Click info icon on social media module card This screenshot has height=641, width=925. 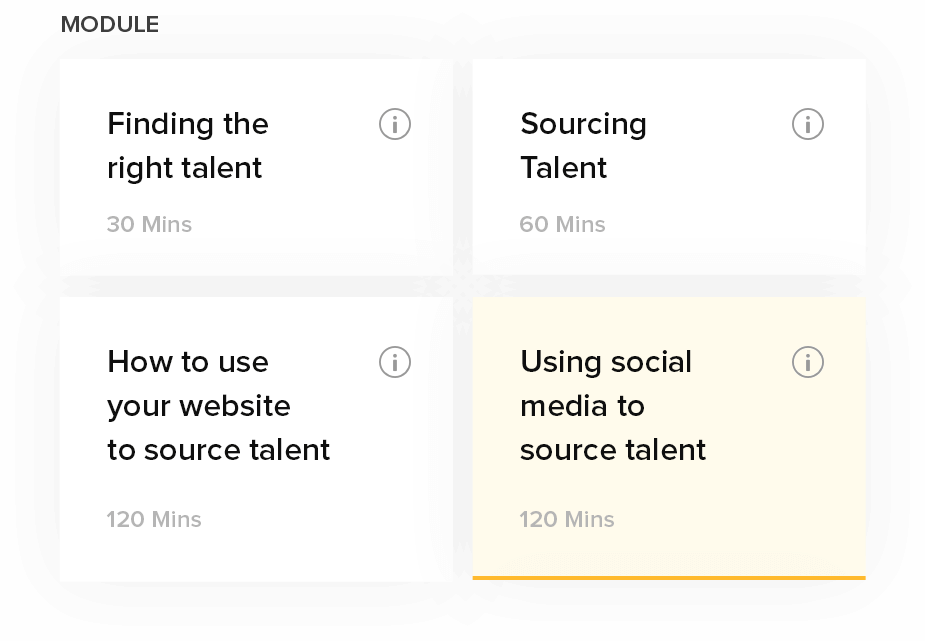coord(808,361)
